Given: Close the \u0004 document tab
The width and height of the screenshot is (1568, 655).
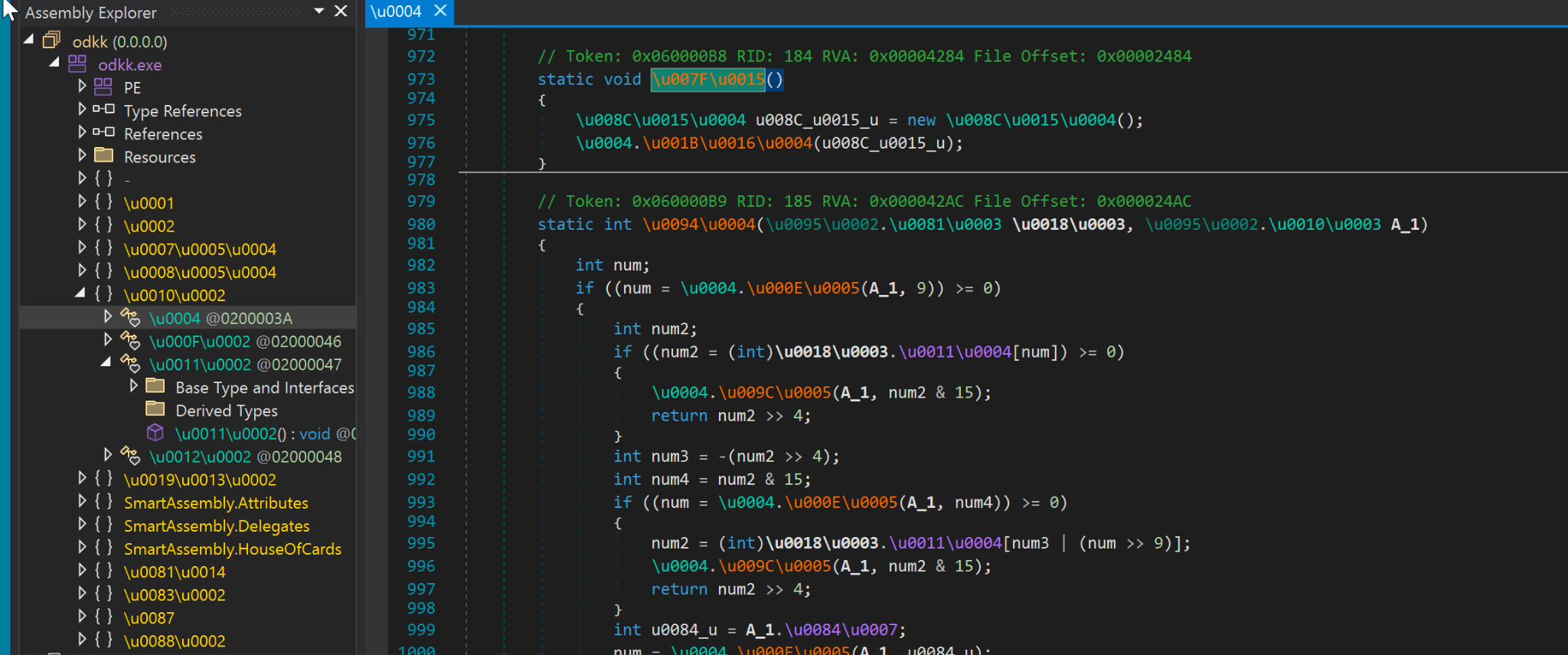Looking at the screenshot, I should point(439,11).
